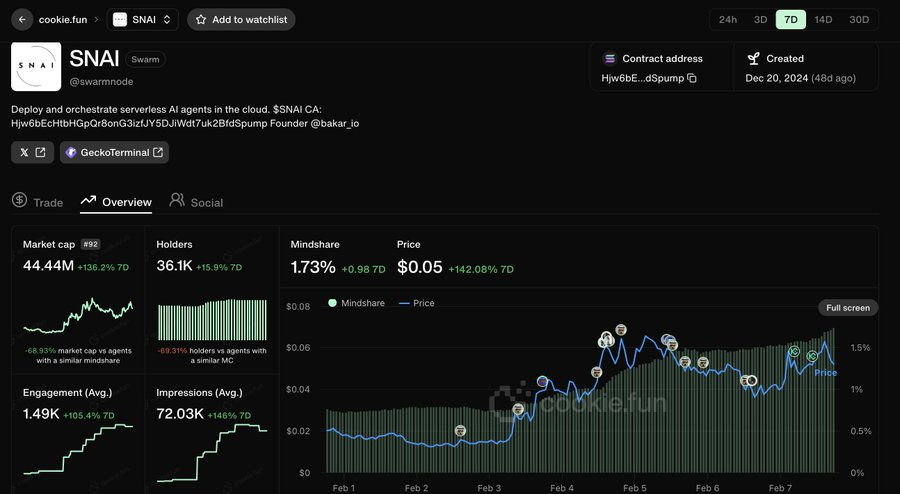Image resolution: width=900 pixels, height=494 pixels.
Task: Click the Overview tab
Action: (117, 202)
